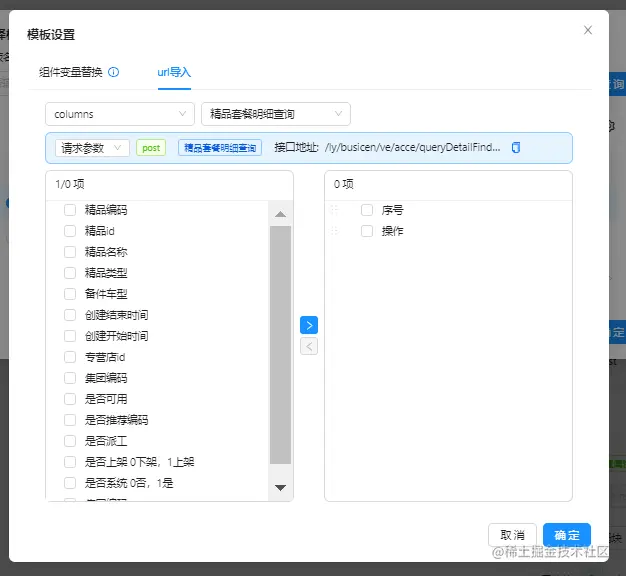Click the 取消 button
Viewport: 626px width, 576px height.
coord(512,535)
